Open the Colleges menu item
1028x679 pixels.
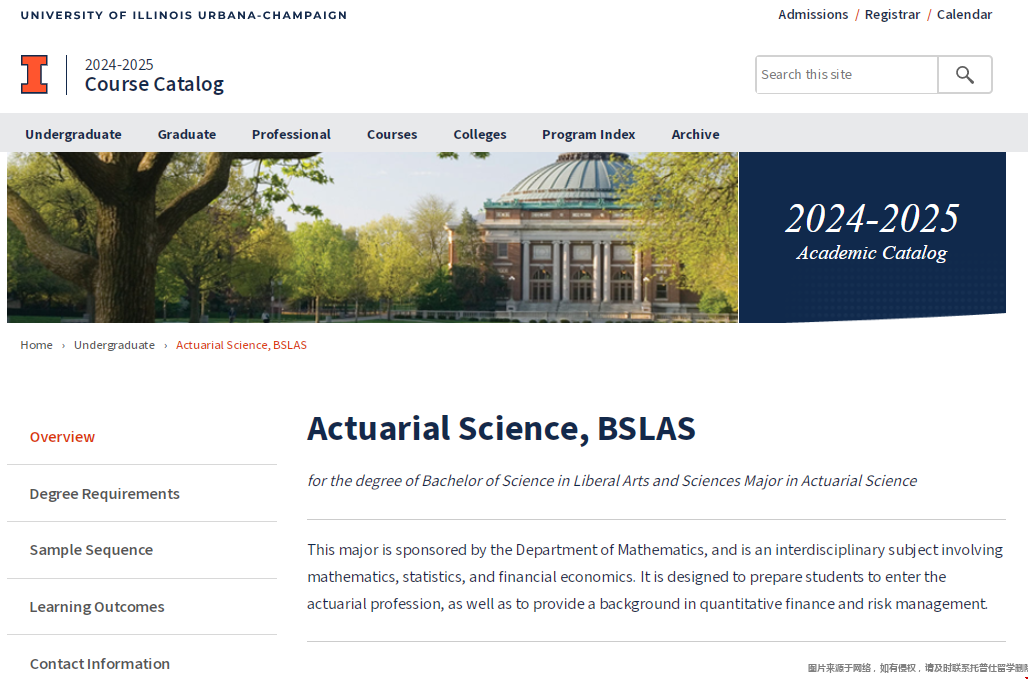click(x=480, y=134)
